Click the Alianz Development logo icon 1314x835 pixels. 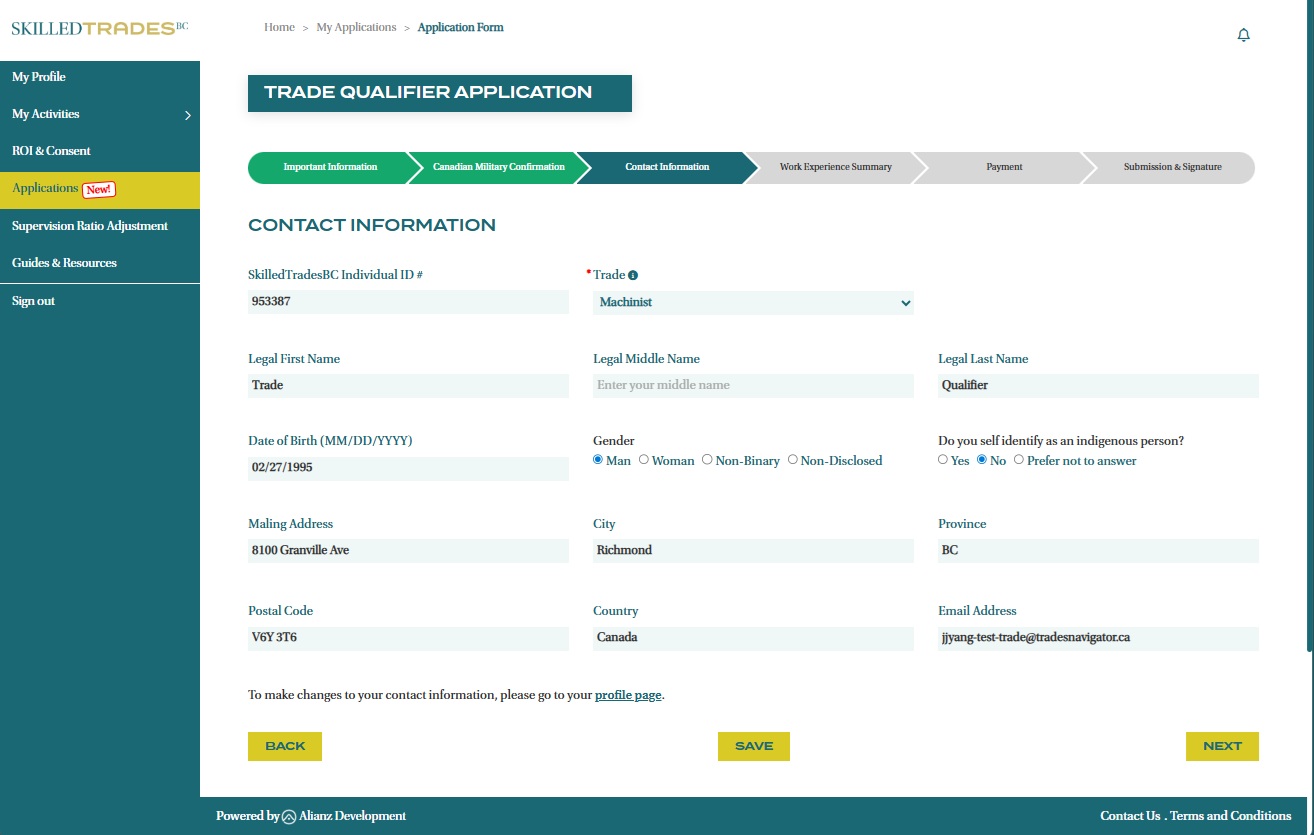tap(289, 816)
